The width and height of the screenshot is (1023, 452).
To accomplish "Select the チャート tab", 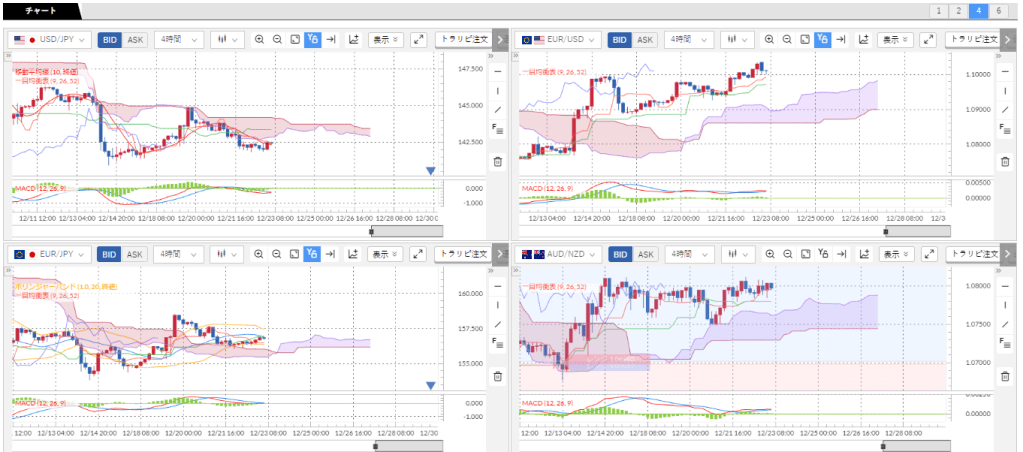I will (x=39, y=11).
